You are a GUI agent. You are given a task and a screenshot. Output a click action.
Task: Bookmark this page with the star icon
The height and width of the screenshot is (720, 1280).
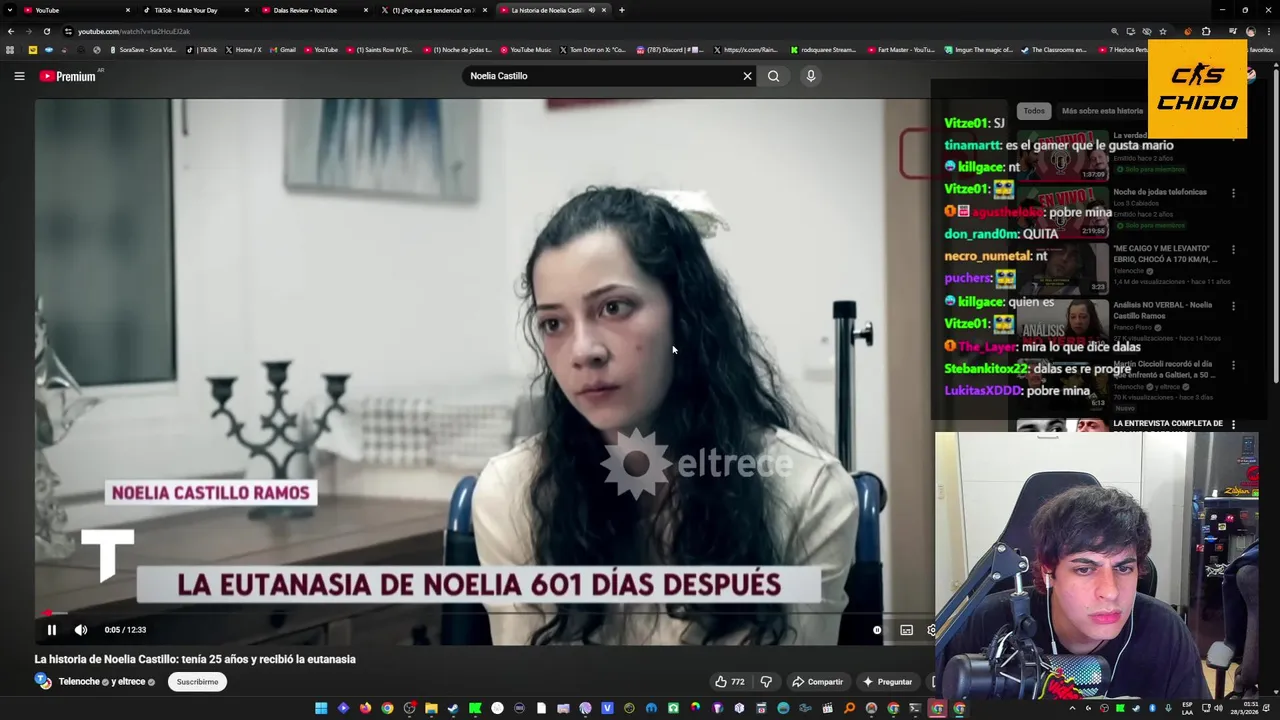click(1163, 31)
